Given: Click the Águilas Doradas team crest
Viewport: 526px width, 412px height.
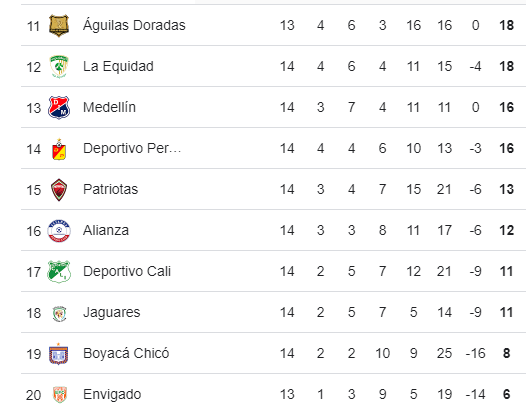Looking at the screenshot, I should (59, 25).
